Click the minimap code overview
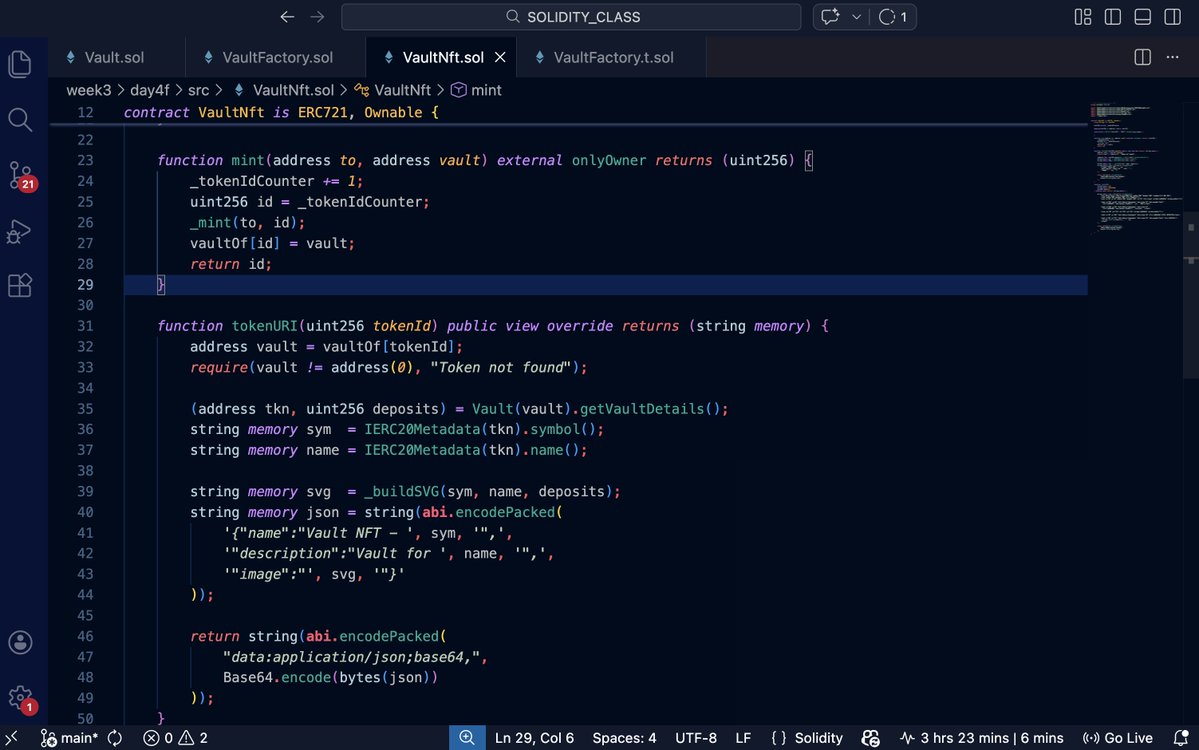This screenshot has height=750, width=1199. click(1135, 168)
